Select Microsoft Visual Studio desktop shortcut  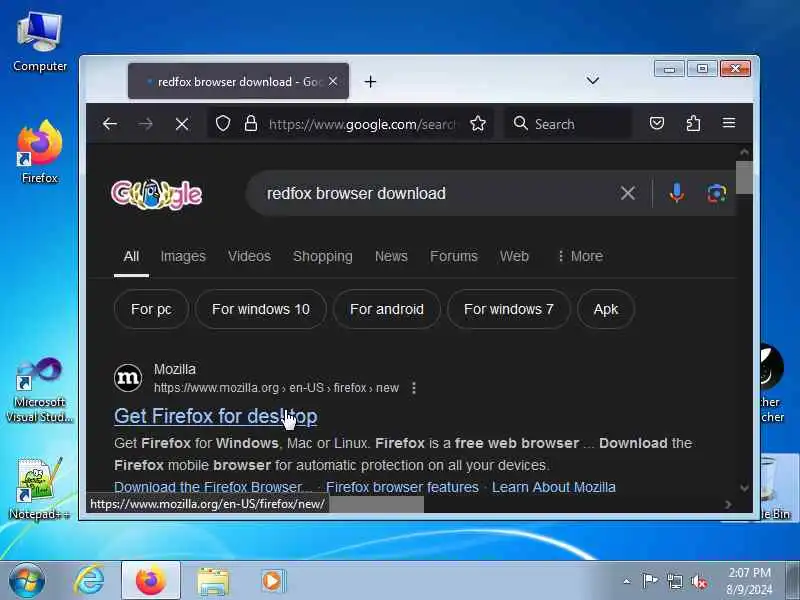(40, 390)
